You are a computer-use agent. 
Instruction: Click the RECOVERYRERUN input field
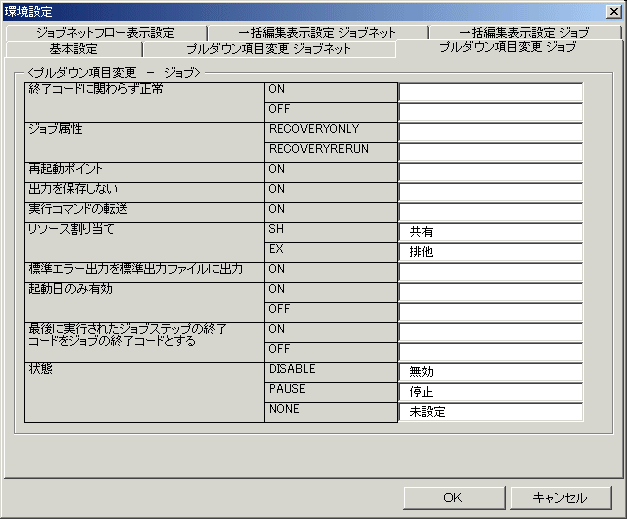(490, 152)
